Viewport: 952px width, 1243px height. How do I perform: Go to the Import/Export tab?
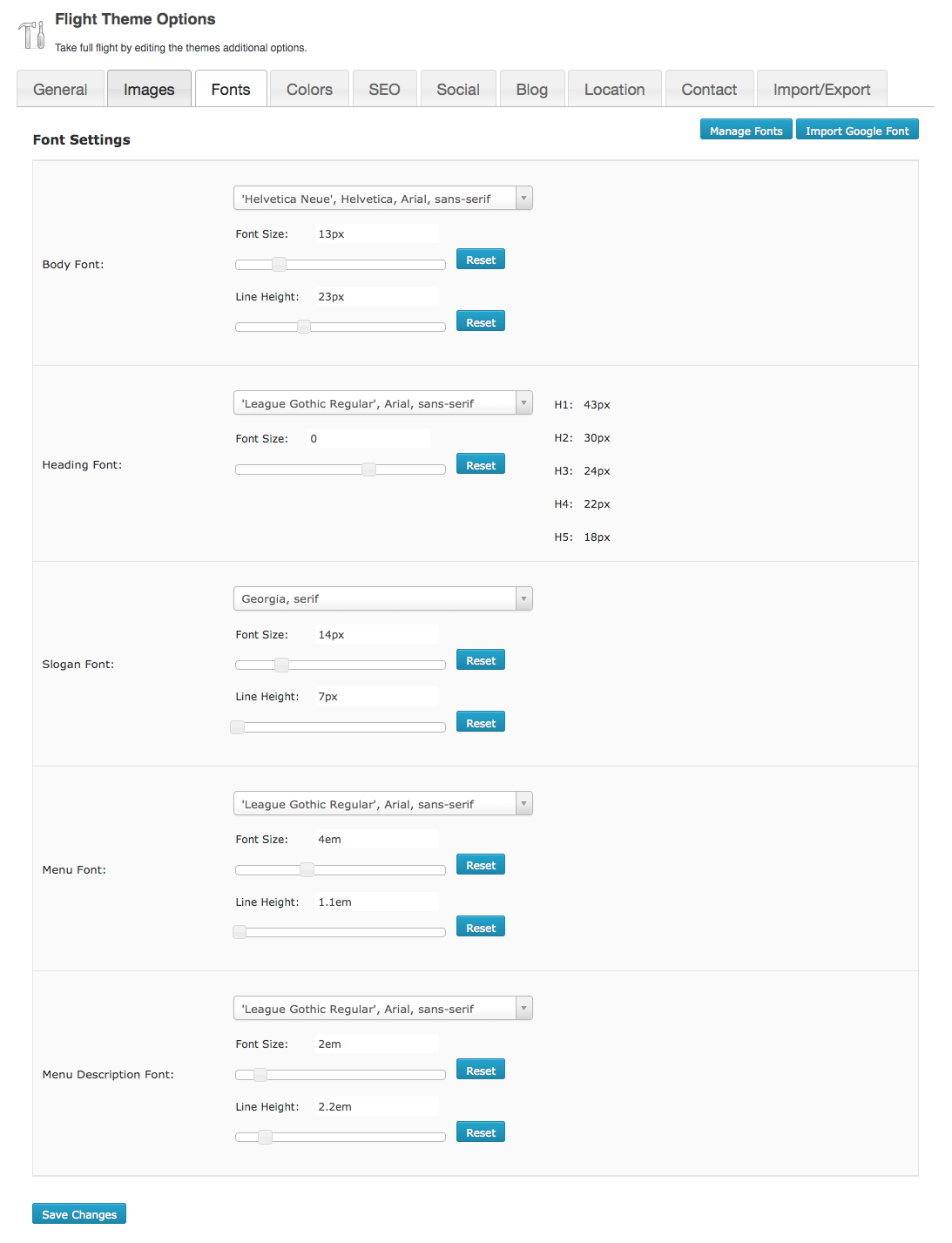[x=821, y=90]
